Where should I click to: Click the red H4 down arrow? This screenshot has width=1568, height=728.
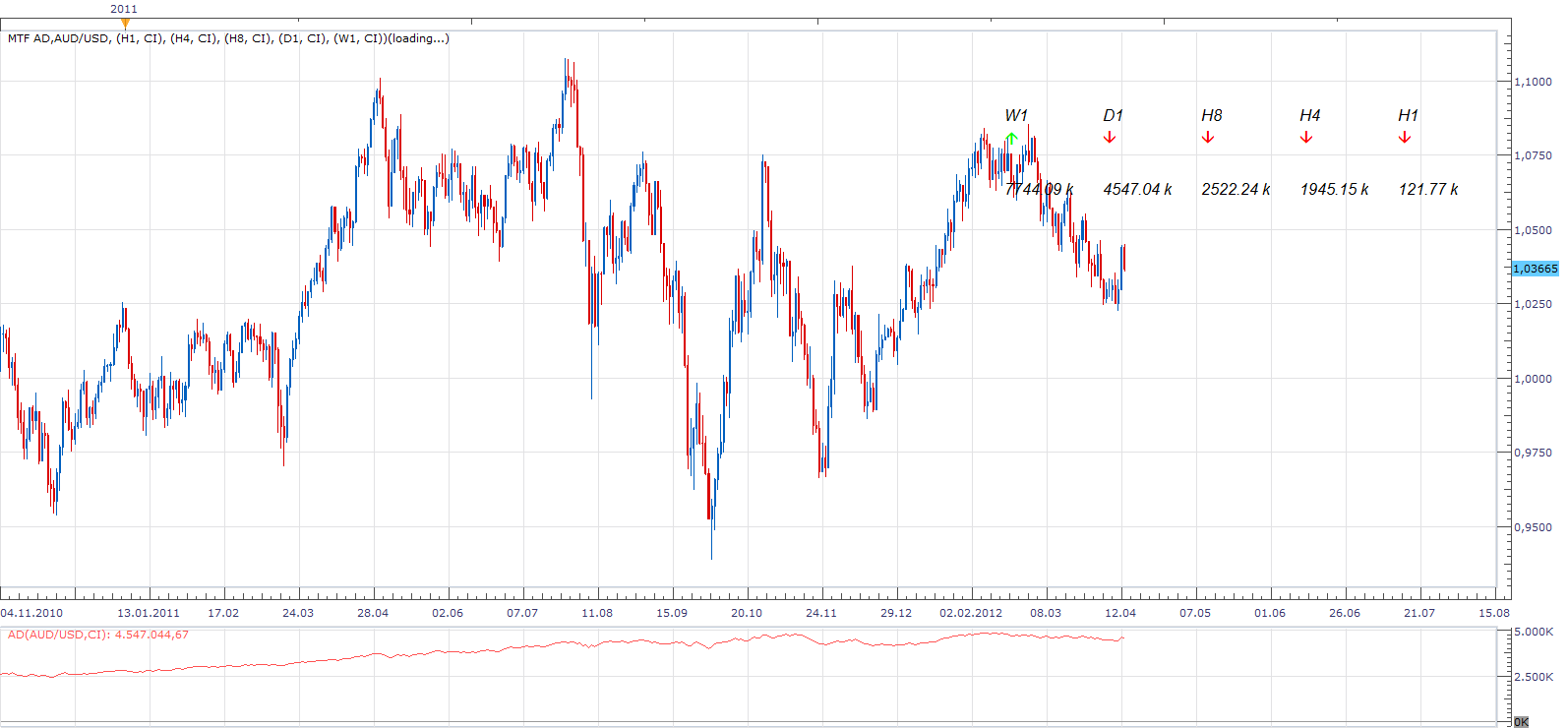pos(1306,138)
